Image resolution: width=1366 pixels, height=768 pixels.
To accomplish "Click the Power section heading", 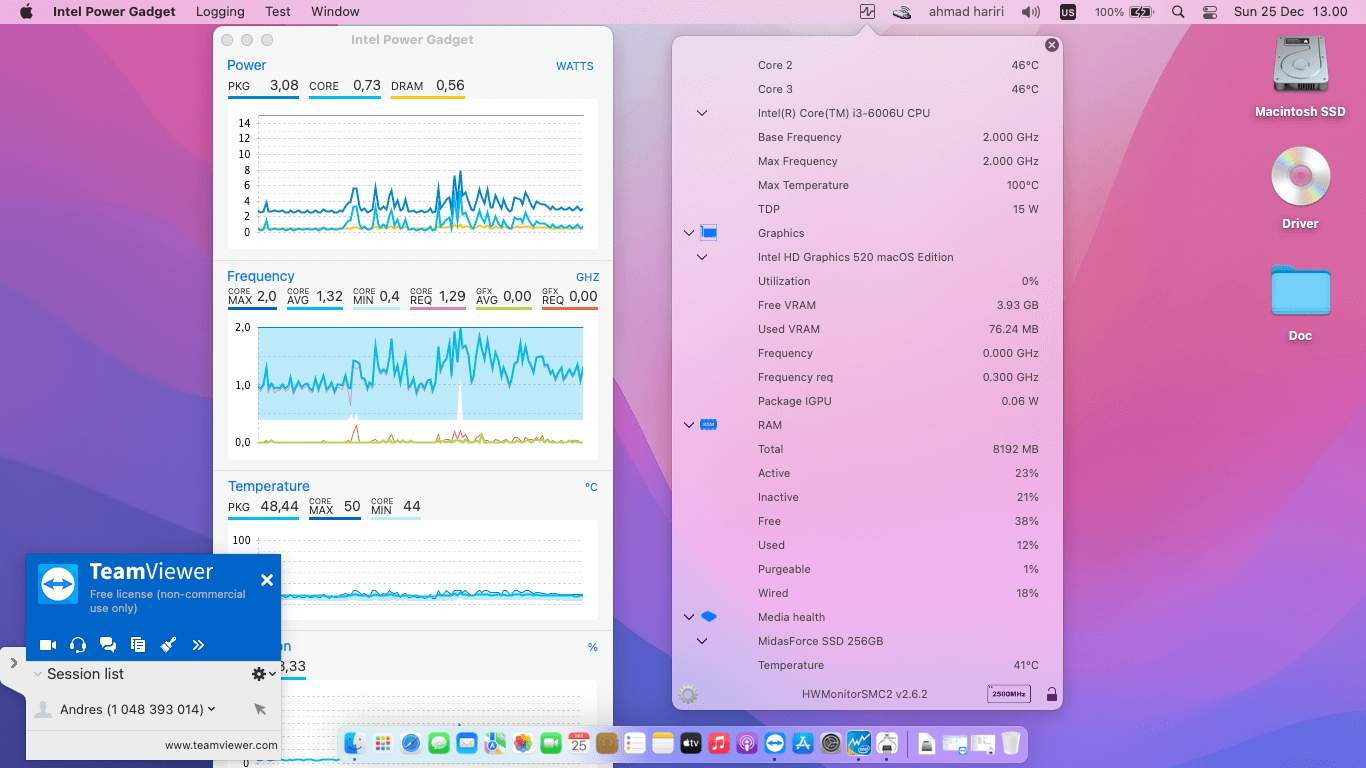I will tap(247, 65).
